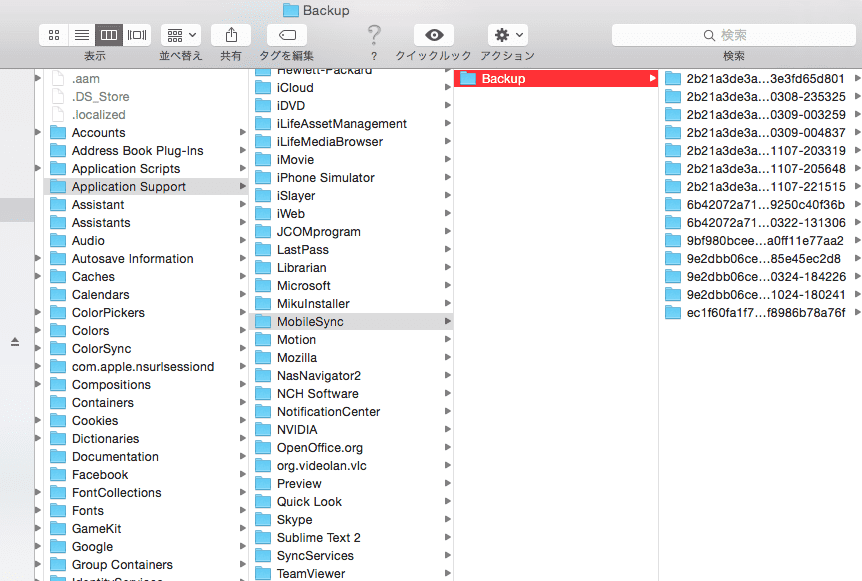
Task: Open Quick Look eye button
Action: (434, 35)
